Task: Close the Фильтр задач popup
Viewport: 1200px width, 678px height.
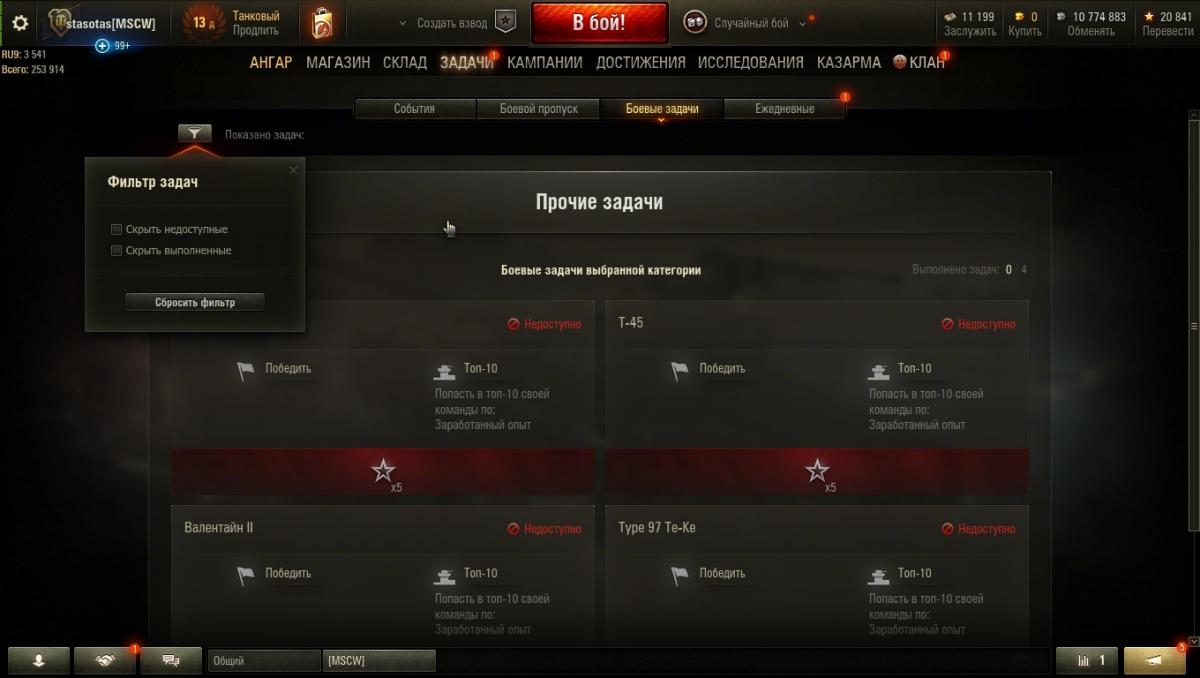Action: tap(293, 170)
